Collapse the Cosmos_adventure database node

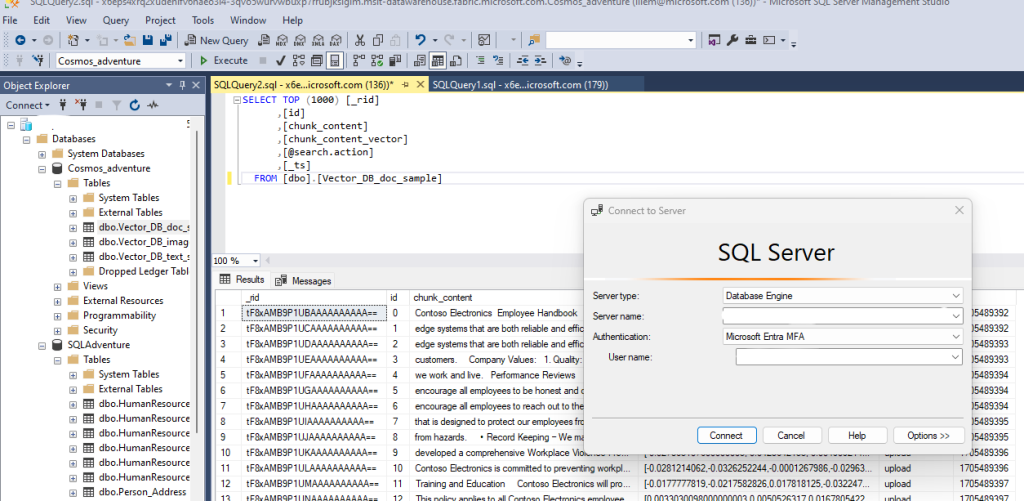click(42, 169)
